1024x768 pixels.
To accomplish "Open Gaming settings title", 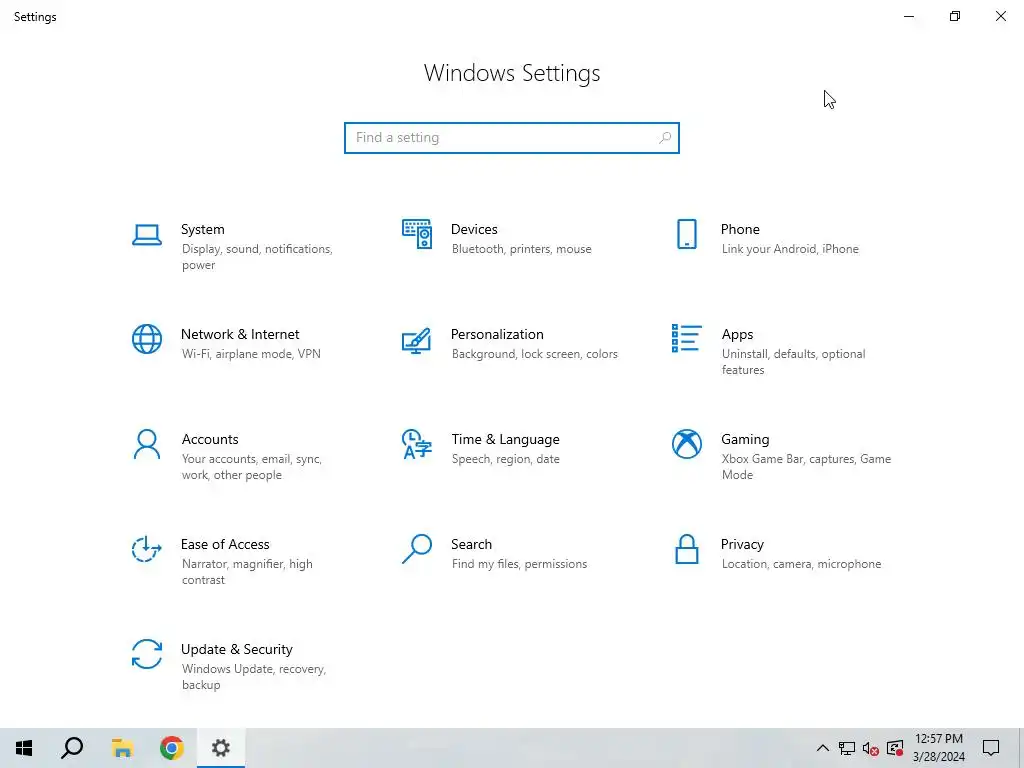I will click(745, 440).
